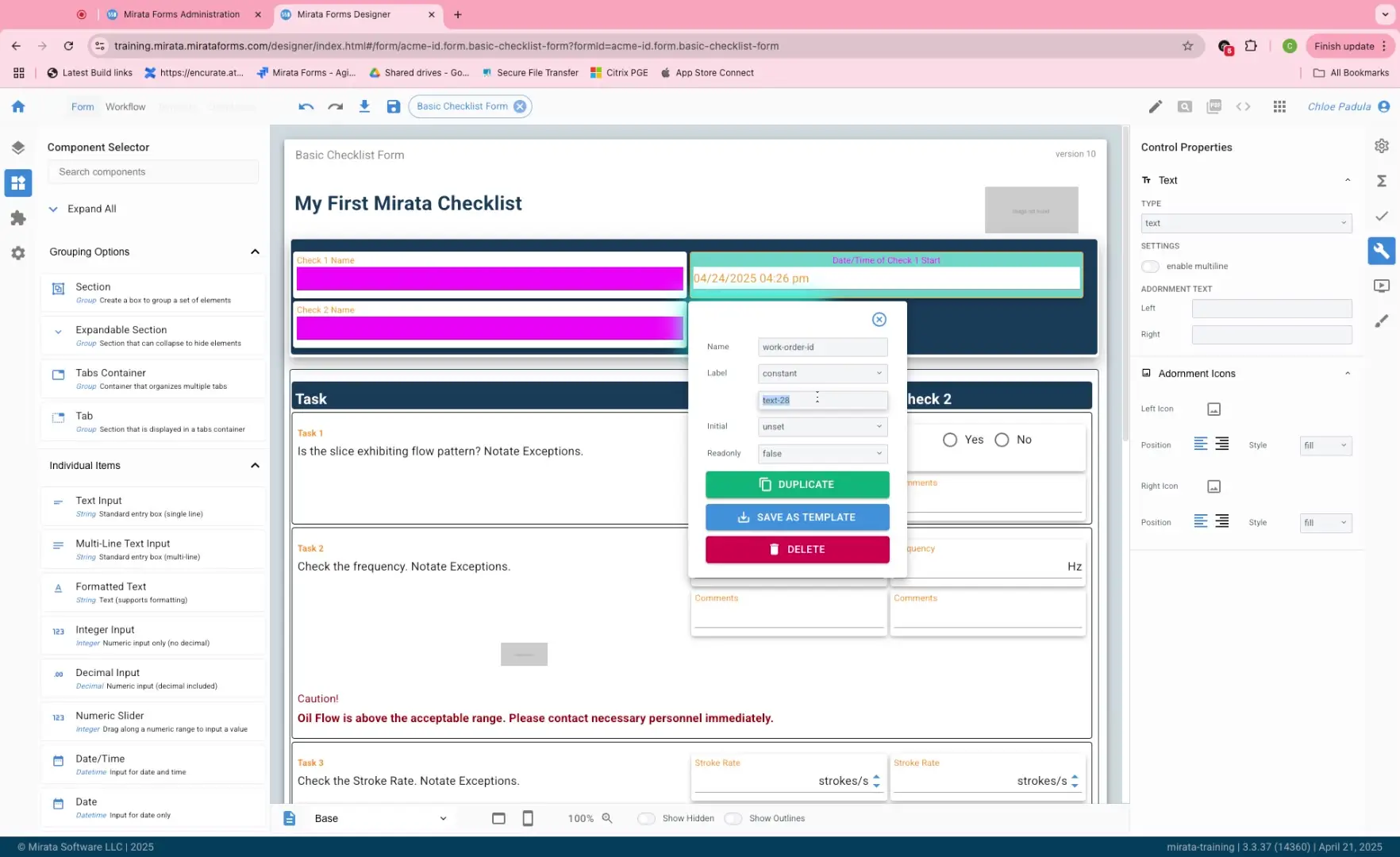The image size is (1400, 857).
Task: Select the wrench Control Properties tool
Action: [x=1381, y=251]
